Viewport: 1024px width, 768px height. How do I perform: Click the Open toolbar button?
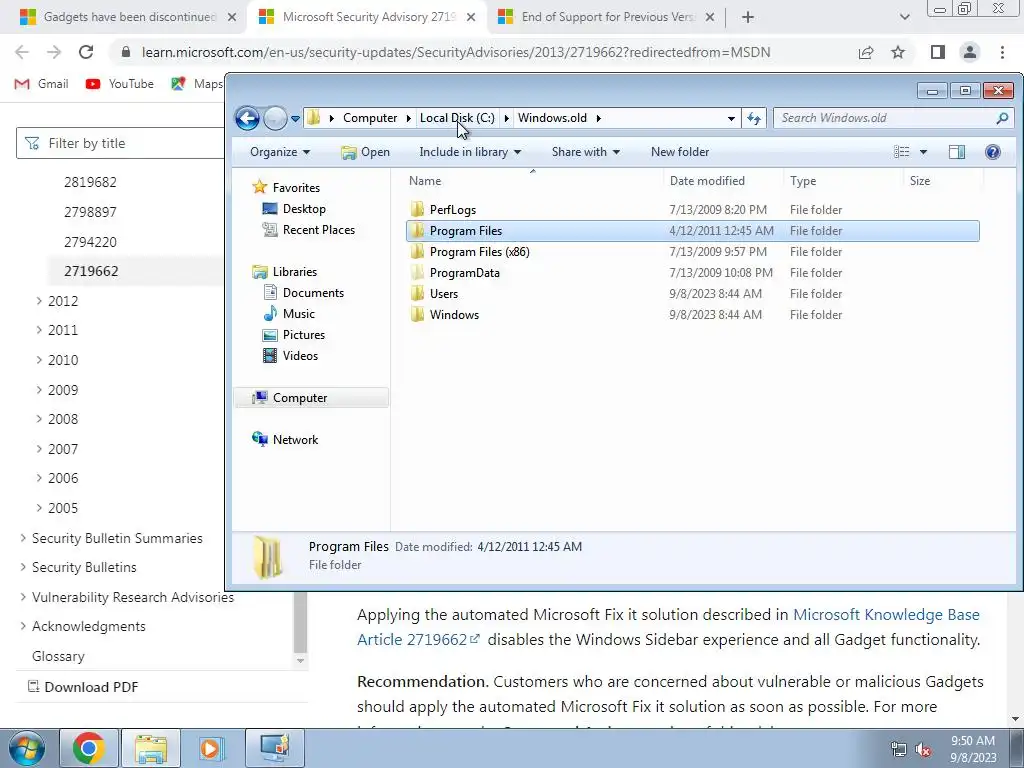pyautogui.click(x=365, y=152)
